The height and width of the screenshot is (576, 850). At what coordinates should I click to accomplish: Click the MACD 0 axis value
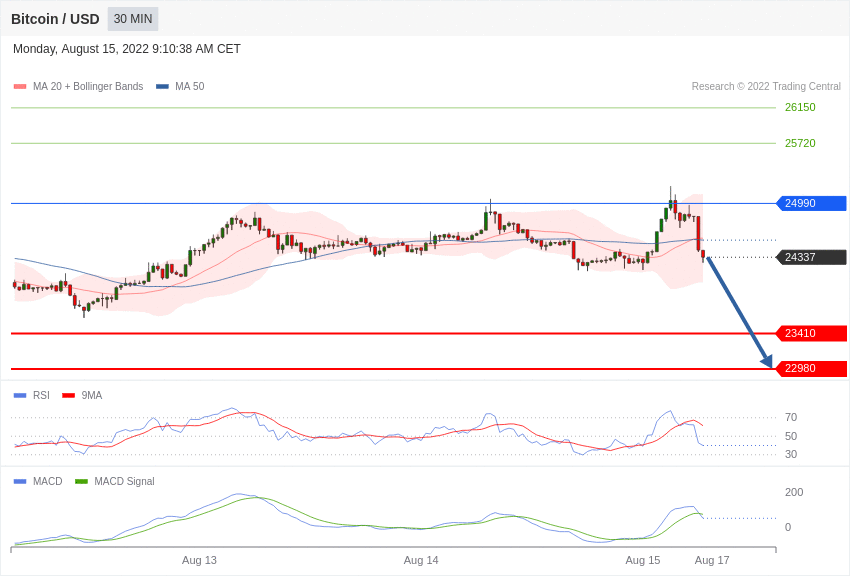coord(788,527)
